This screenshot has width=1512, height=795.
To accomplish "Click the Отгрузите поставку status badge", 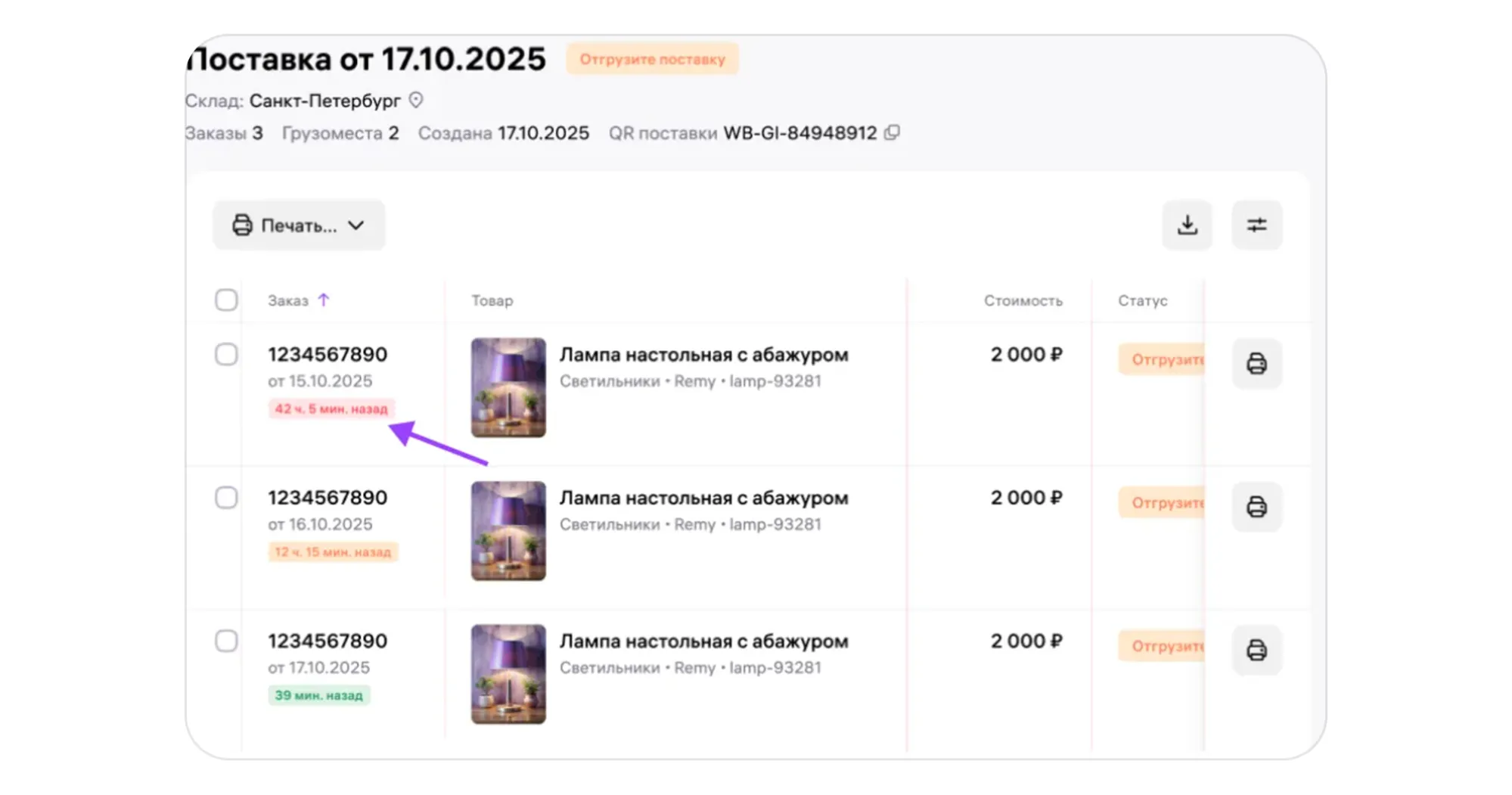I will 652,59.
